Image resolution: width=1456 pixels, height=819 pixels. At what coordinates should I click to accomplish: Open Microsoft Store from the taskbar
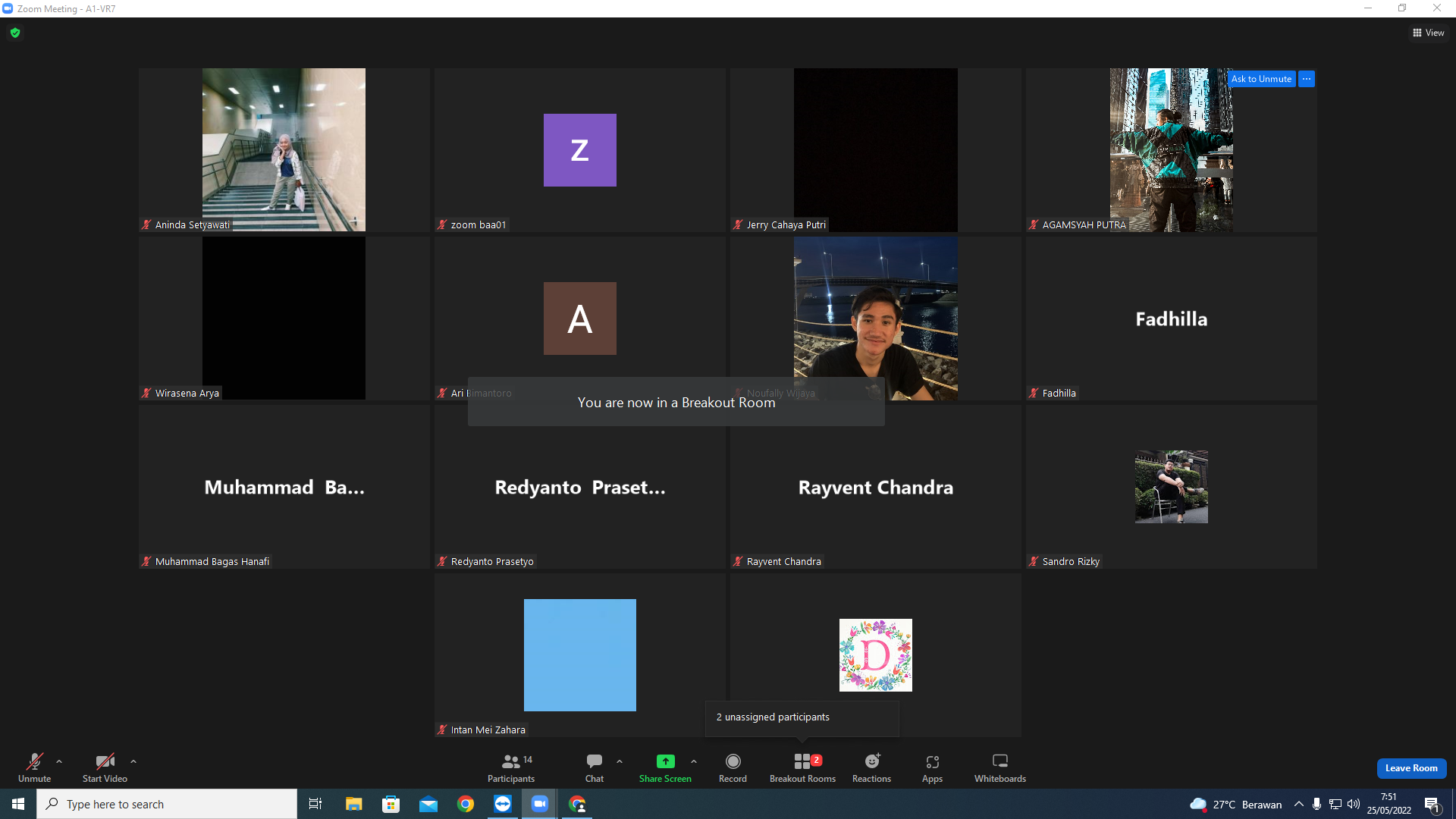[391, 804]
